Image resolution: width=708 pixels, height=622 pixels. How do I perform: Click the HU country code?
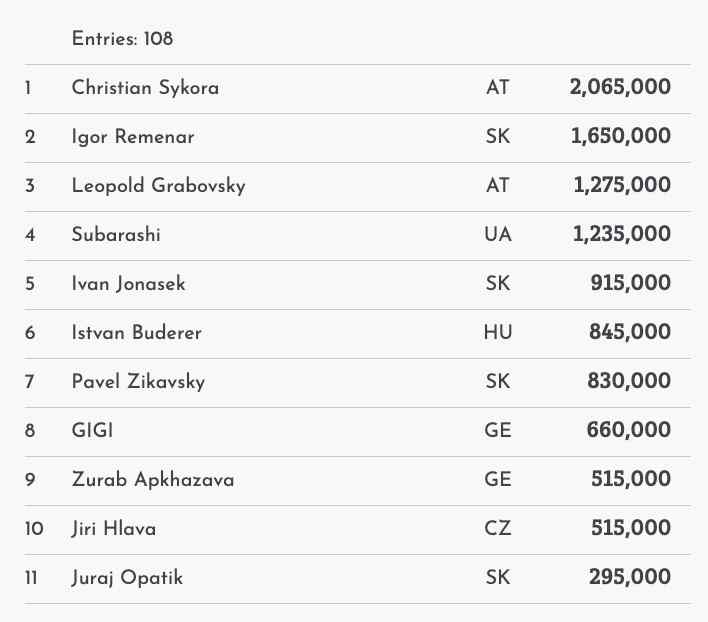pos(497,333)
